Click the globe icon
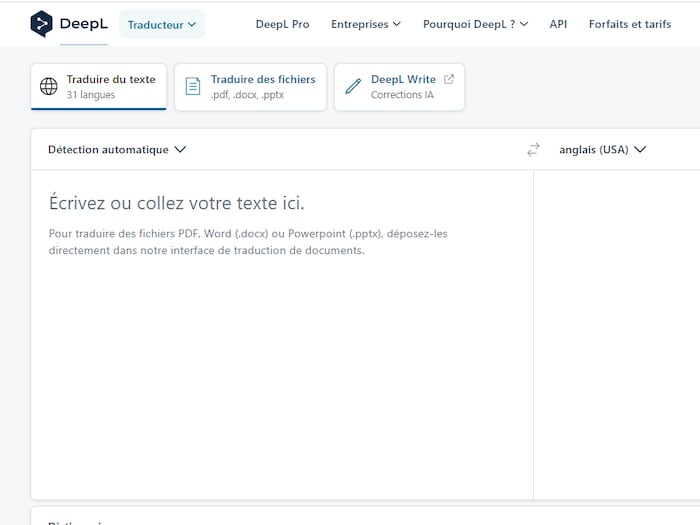The height and width of the screenshot is (525, 700). tap(49, 87)
